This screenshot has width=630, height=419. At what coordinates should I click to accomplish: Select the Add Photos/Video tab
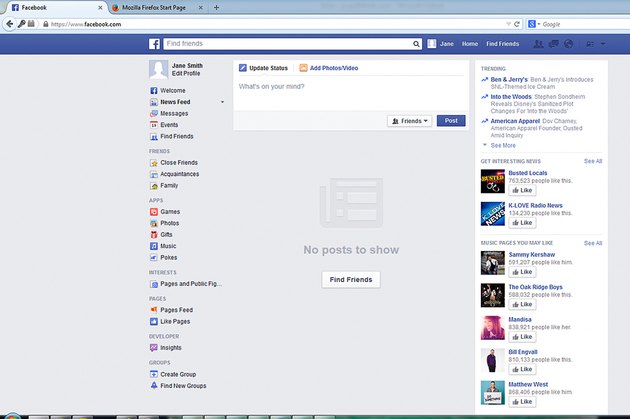coord(329,68)
